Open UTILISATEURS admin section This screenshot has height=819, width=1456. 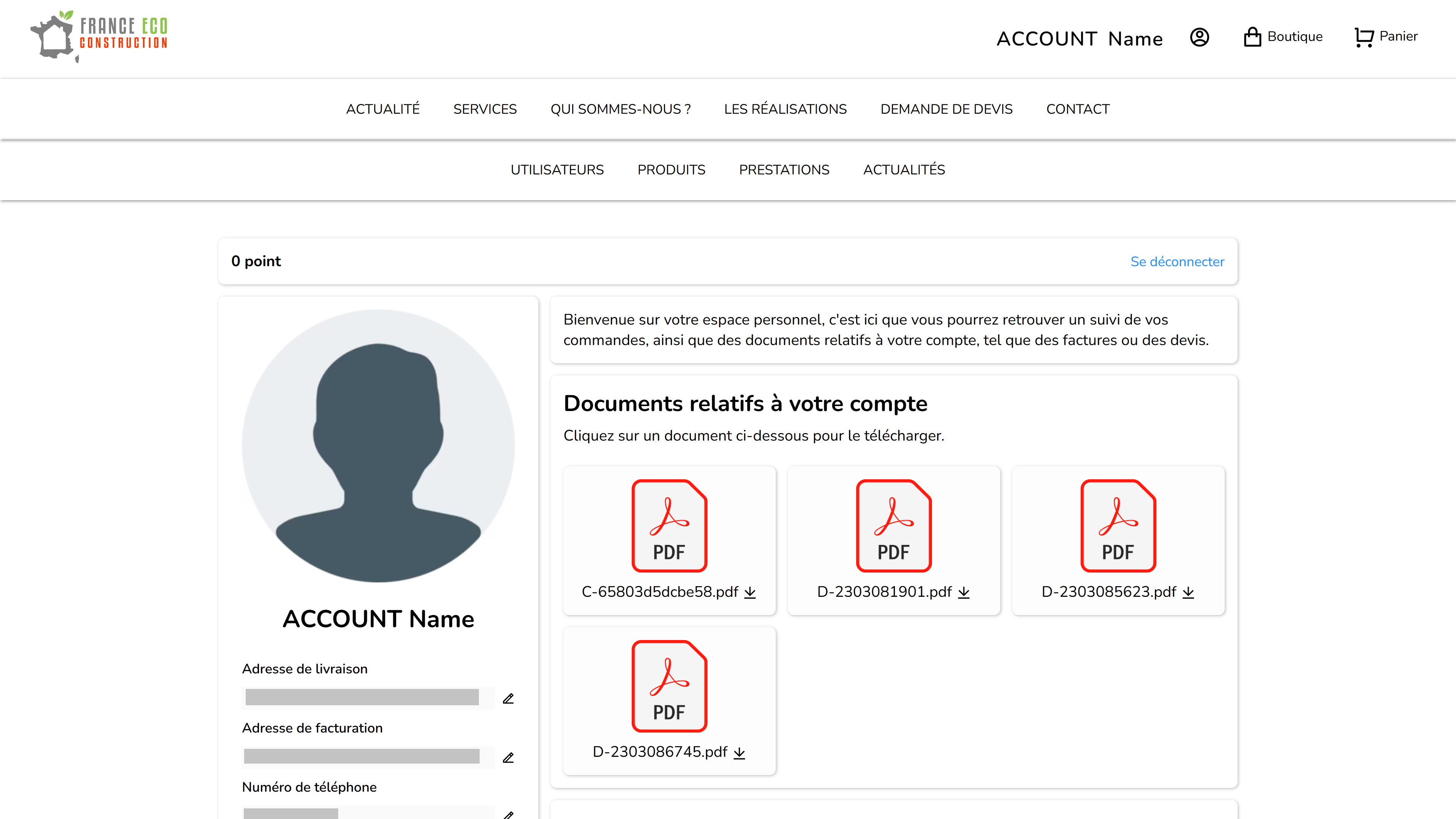(x=557, y=169)
